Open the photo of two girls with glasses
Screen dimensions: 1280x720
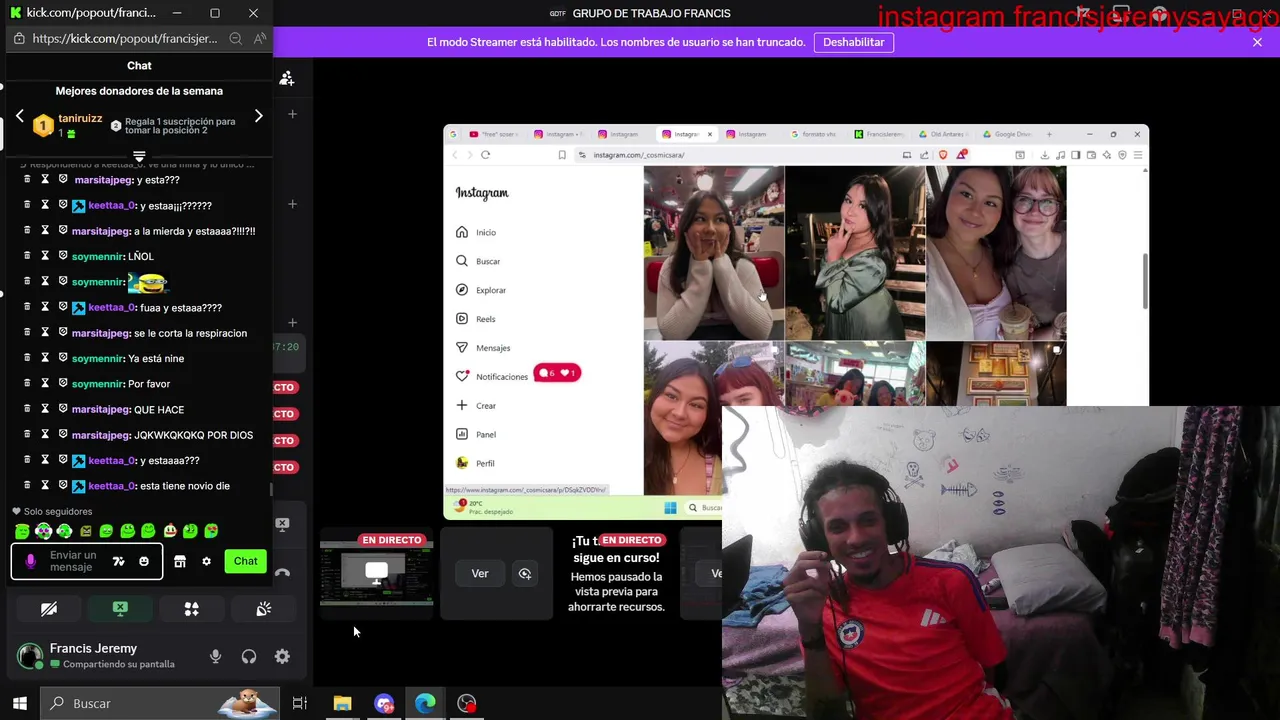996,253
